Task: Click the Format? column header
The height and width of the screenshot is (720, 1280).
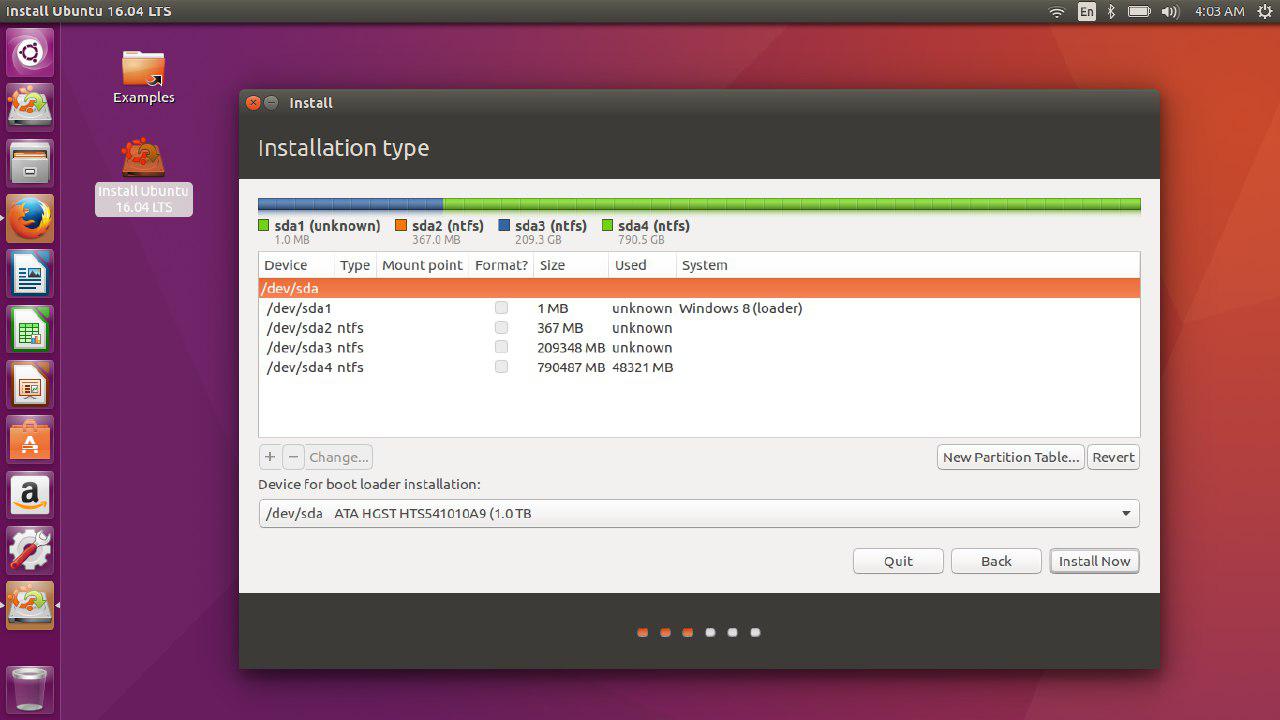Action: (501, 265)
